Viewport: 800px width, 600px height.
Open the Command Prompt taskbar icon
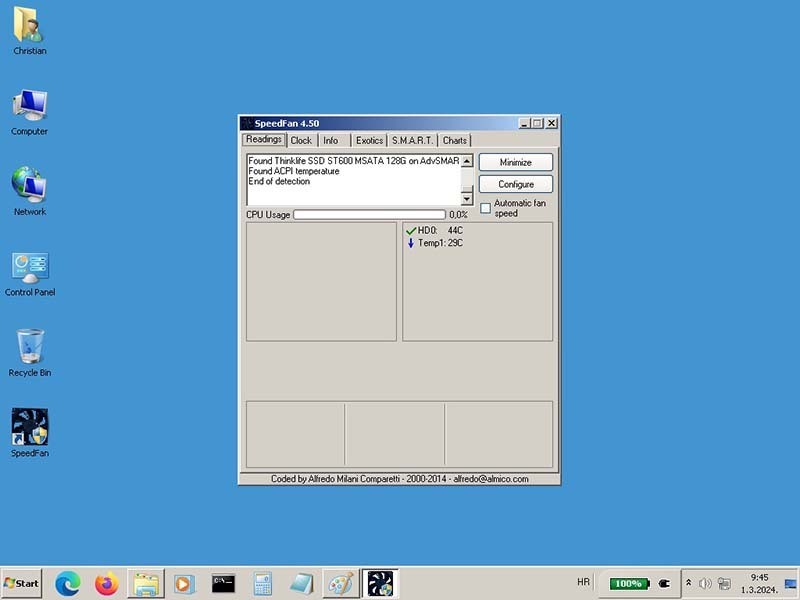[x=223, y=583]
